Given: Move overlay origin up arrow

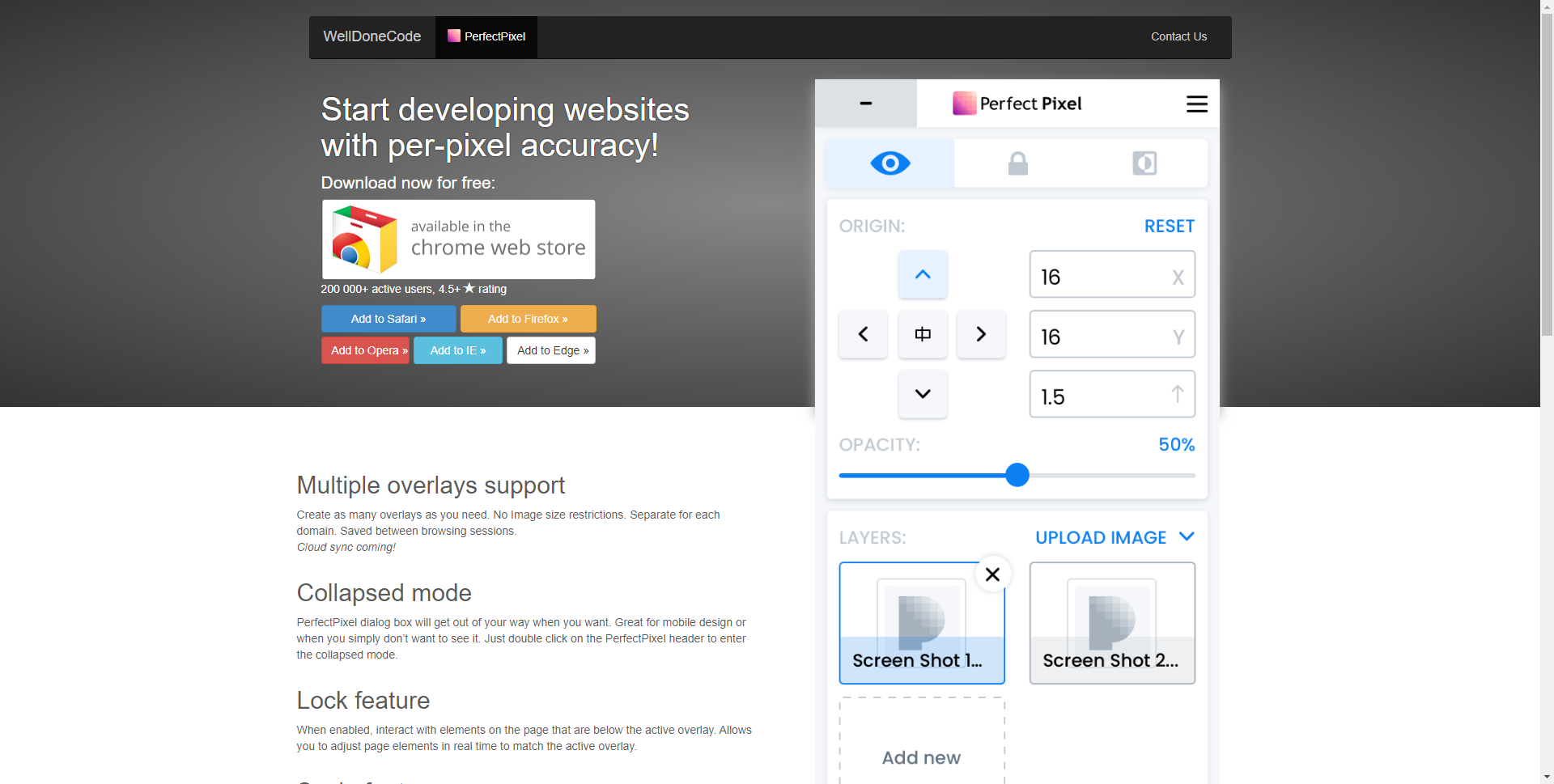Looking at the screenshot, I should click(x=923, y=274).
